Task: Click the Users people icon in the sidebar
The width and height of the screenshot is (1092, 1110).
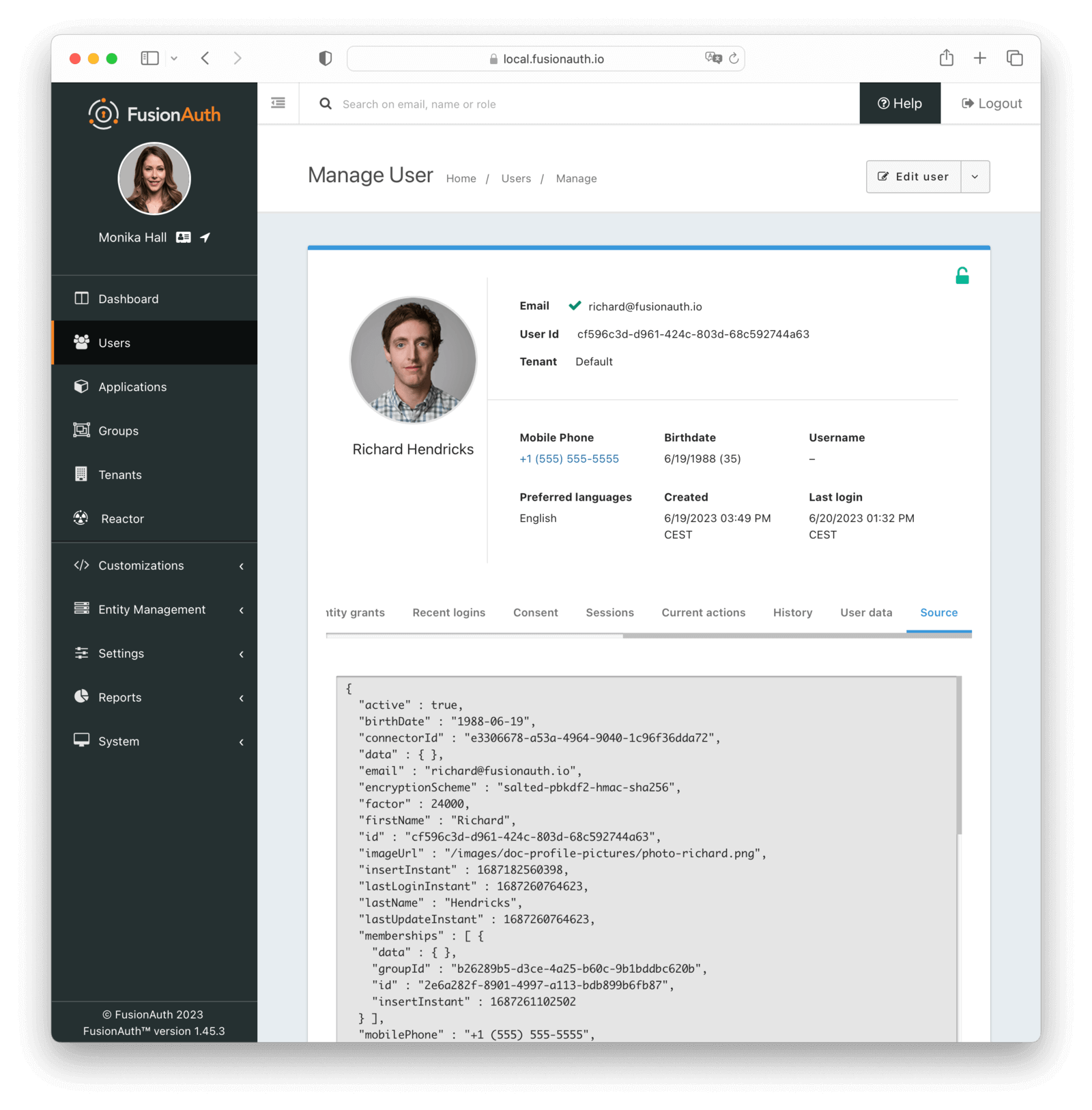Action: click(x=81, y=342)
